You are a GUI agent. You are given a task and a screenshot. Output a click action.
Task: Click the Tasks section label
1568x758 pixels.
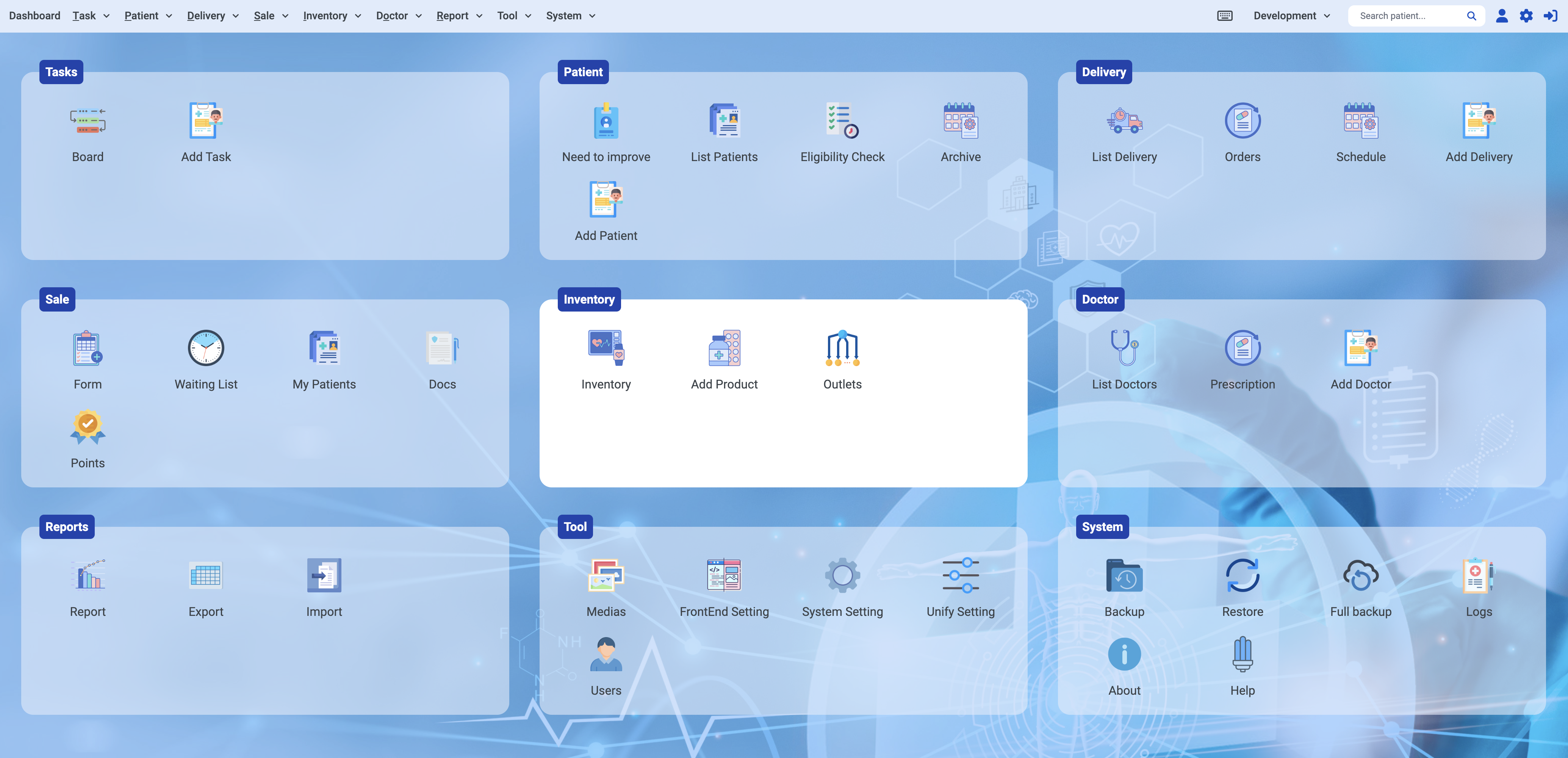point(61,72)
